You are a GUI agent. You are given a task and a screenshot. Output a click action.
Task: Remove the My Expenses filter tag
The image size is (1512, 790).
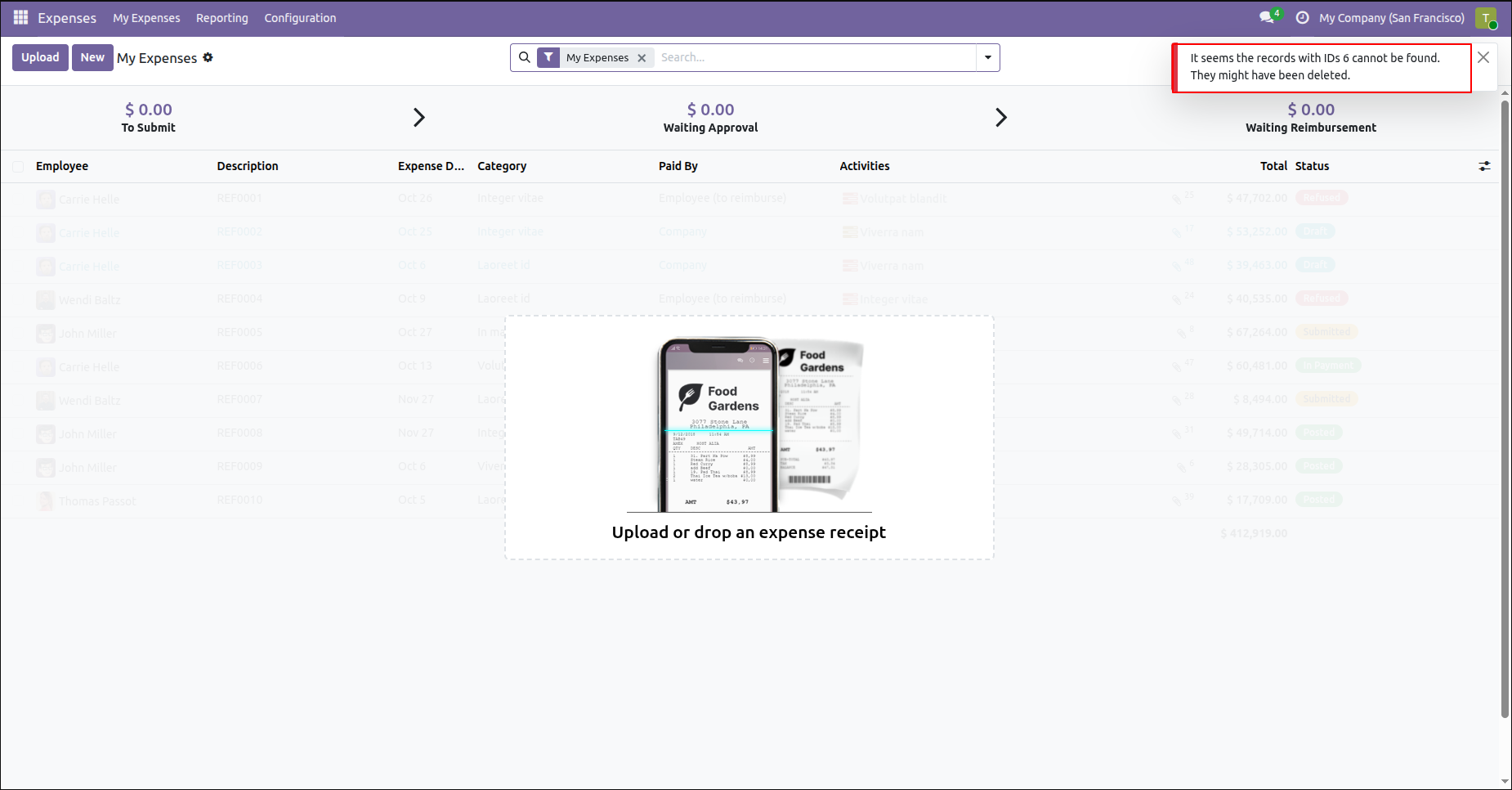coord(642,58)
